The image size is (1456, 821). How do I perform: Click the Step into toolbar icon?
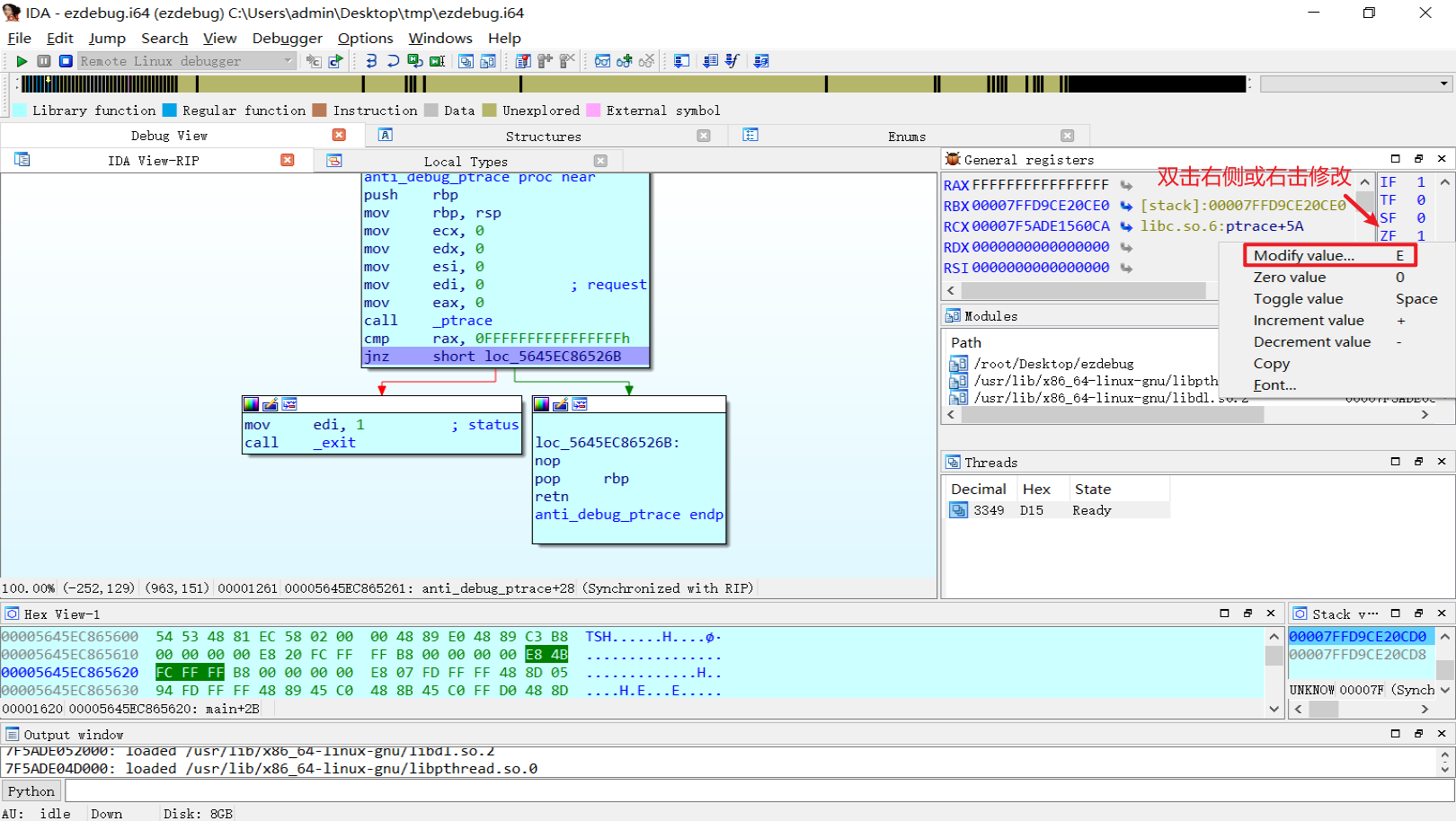coord(371,61)
